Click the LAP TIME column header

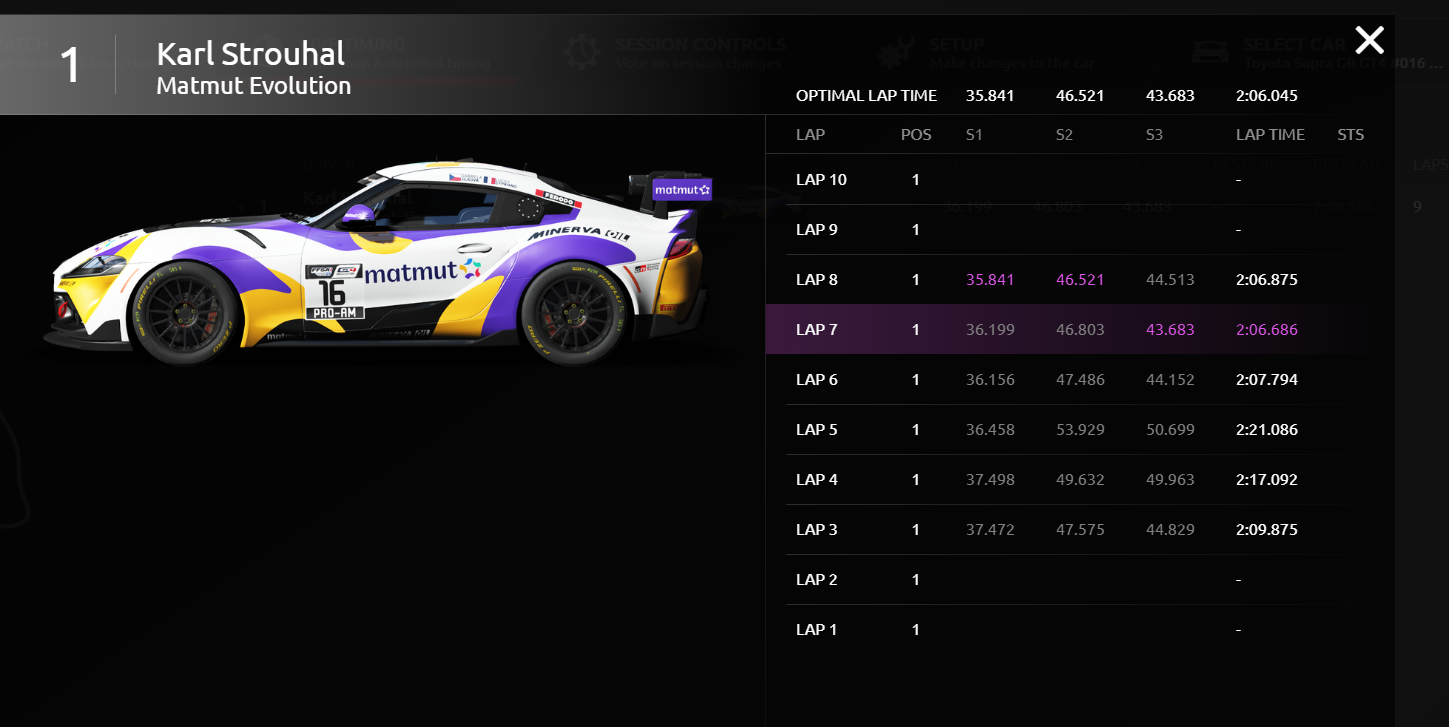[x=1270, y=135]
